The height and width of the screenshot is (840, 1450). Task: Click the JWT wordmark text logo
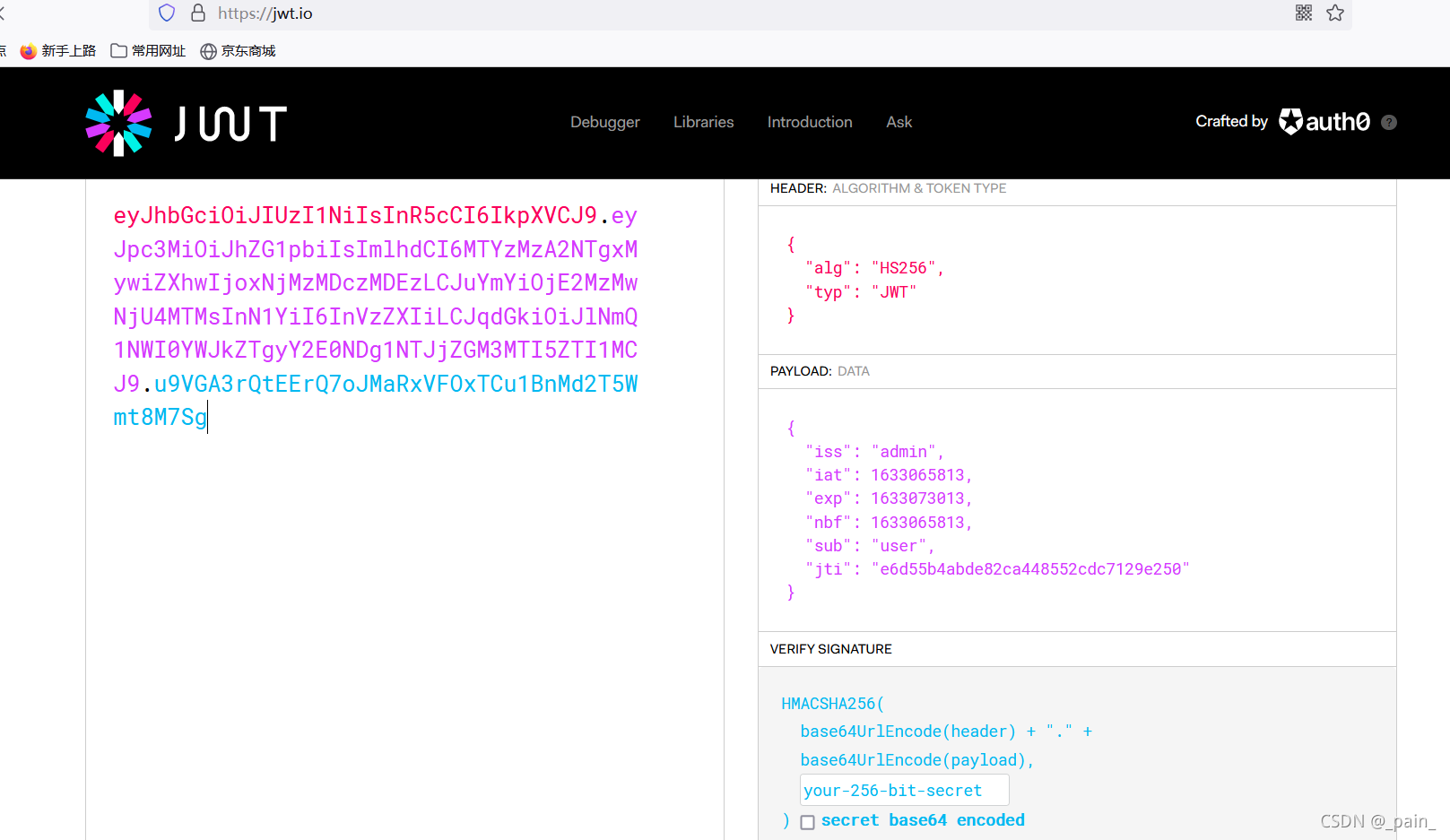pos(230,123)
